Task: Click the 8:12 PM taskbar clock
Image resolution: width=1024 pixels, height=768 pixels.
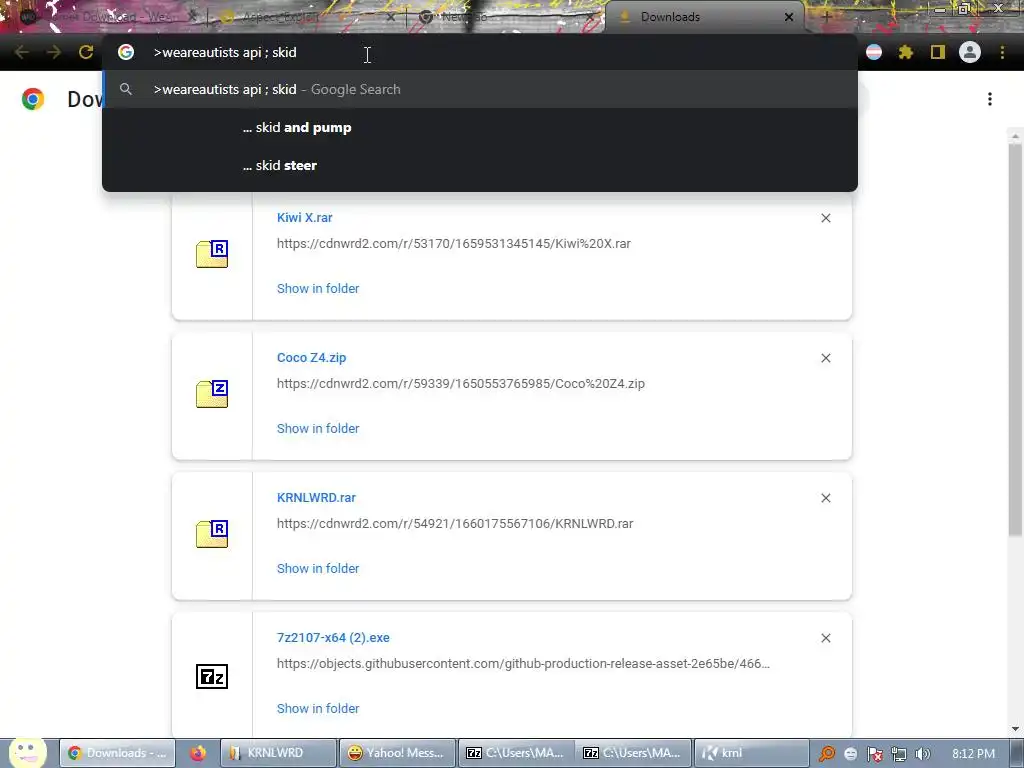Action: coord(973,754)
